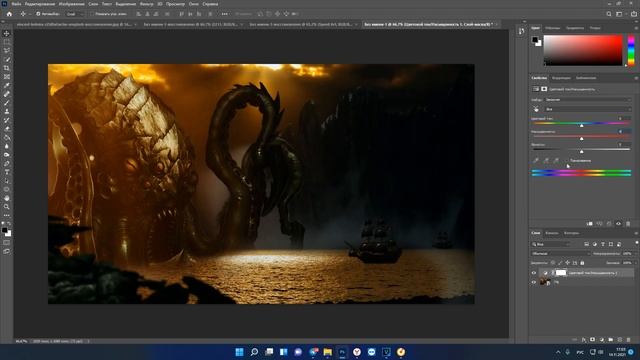
Task: Select the Rectangular Marquee tool
Action: [x=7, y=42]
